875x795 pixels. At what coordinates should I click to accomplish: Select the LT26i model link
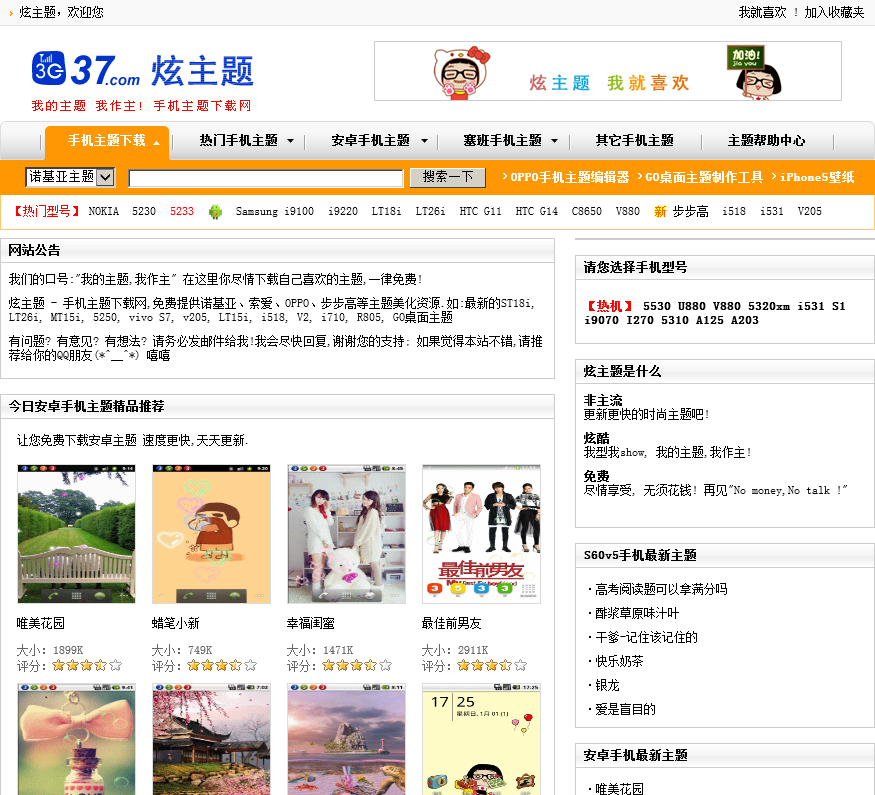click(x=430, y=211)
